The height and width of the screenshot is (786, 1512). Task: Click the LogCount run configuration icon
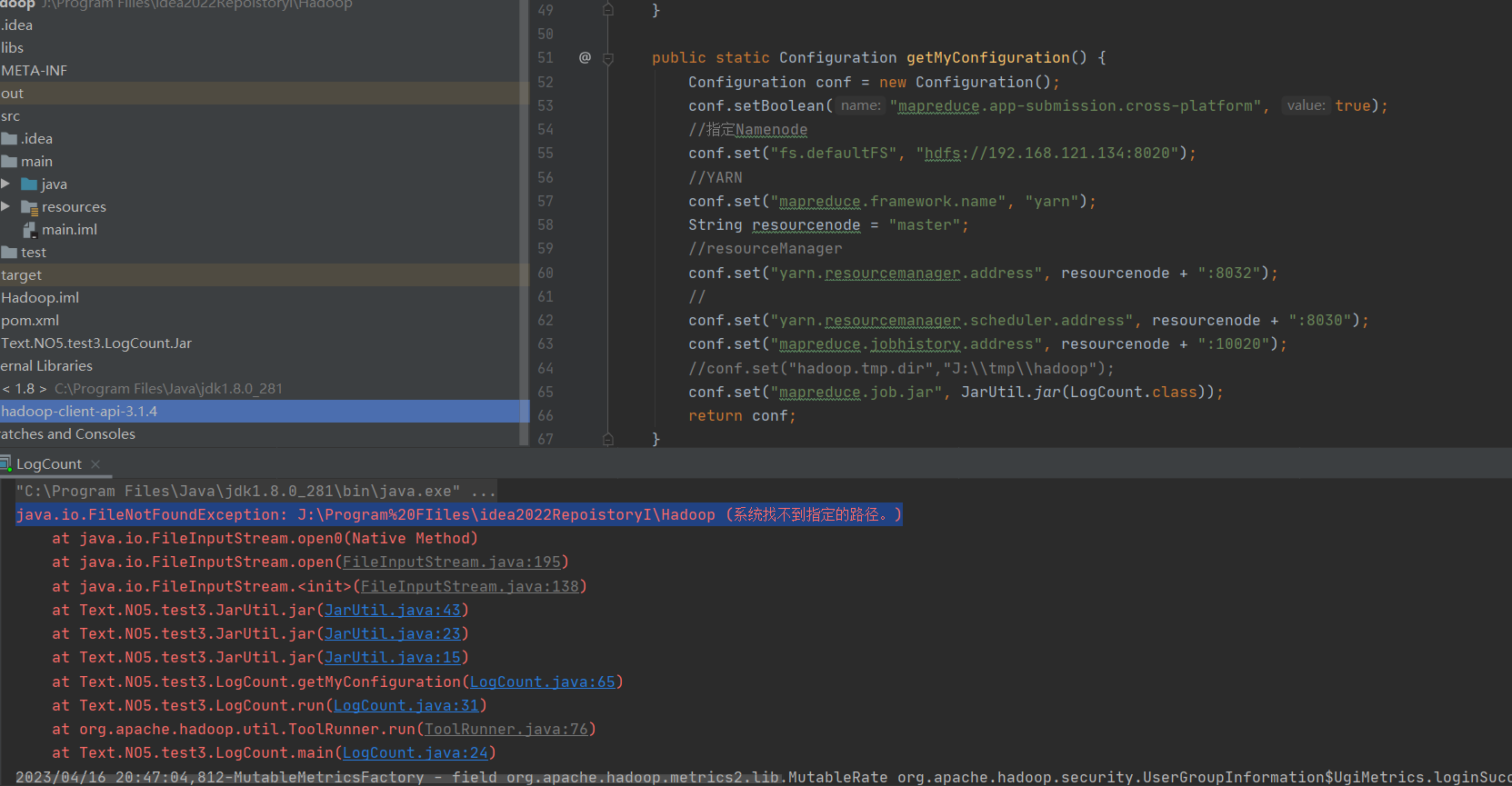coord(5,463)
